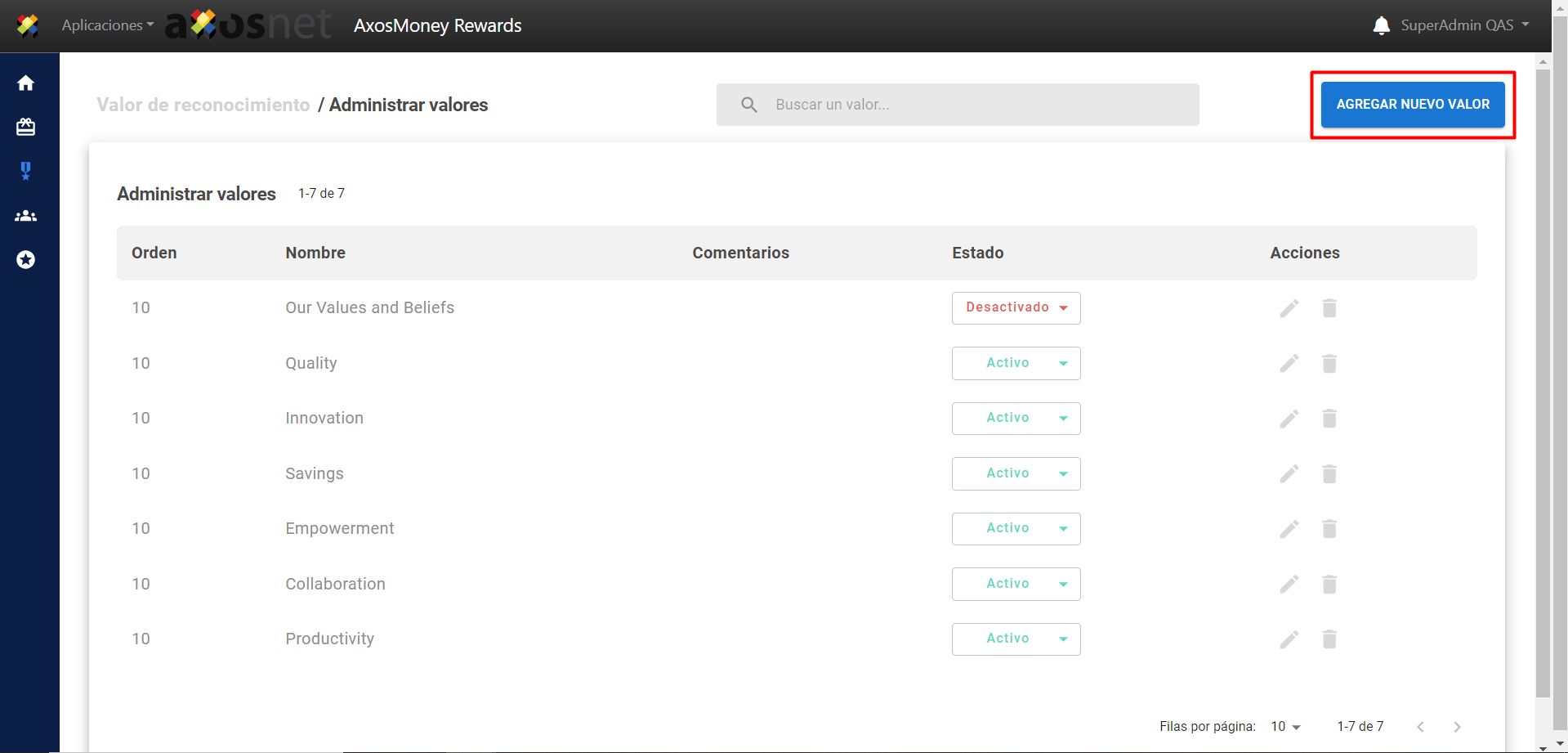
Task: Open SuperAdmin QAS user menu
Action: click(1464, 25)
